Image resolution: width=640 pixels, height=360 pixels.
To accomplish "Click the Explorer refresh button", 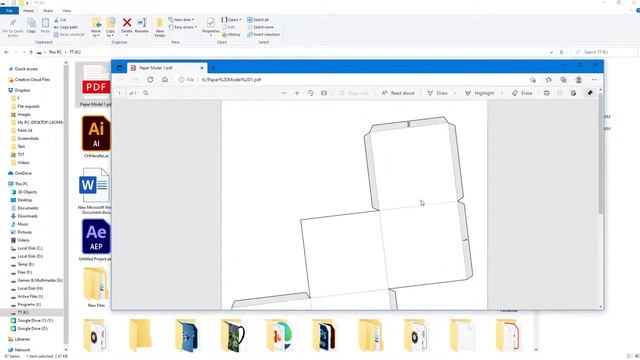I will 562,52.
